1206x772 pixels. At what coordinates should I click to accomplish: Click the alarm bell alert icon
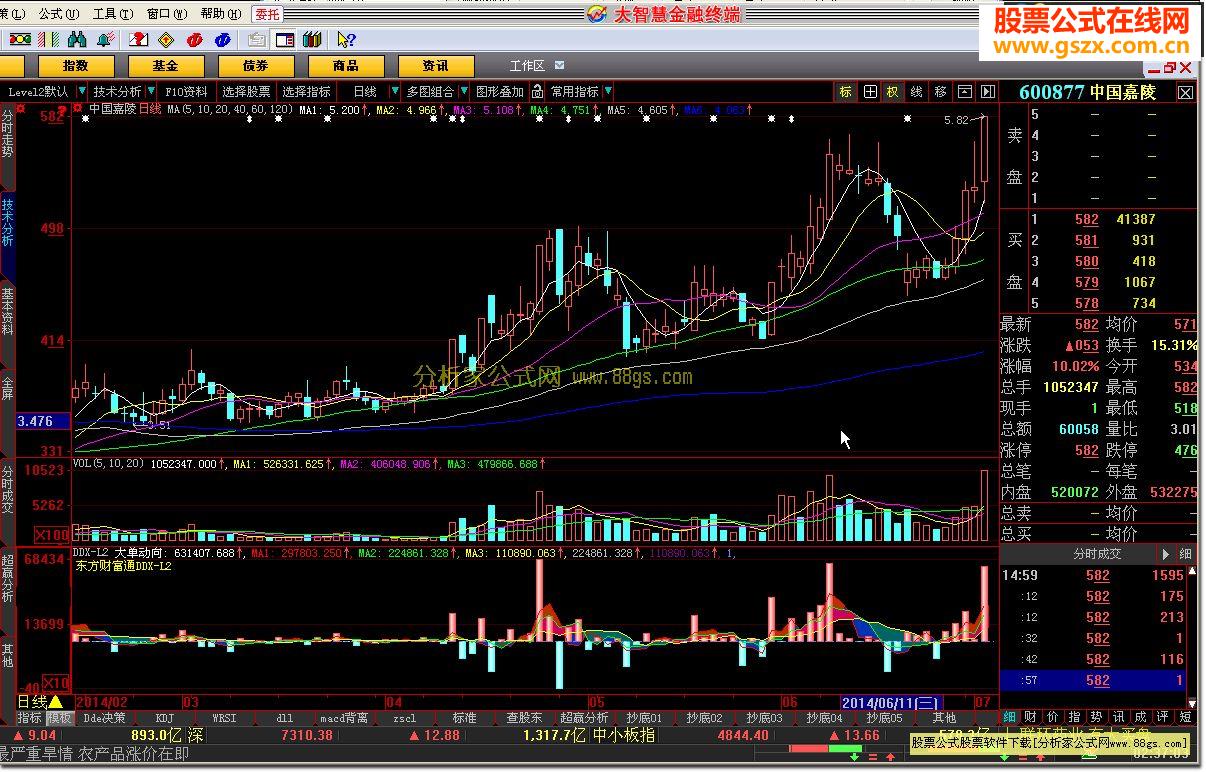click(x=105, y=40)
